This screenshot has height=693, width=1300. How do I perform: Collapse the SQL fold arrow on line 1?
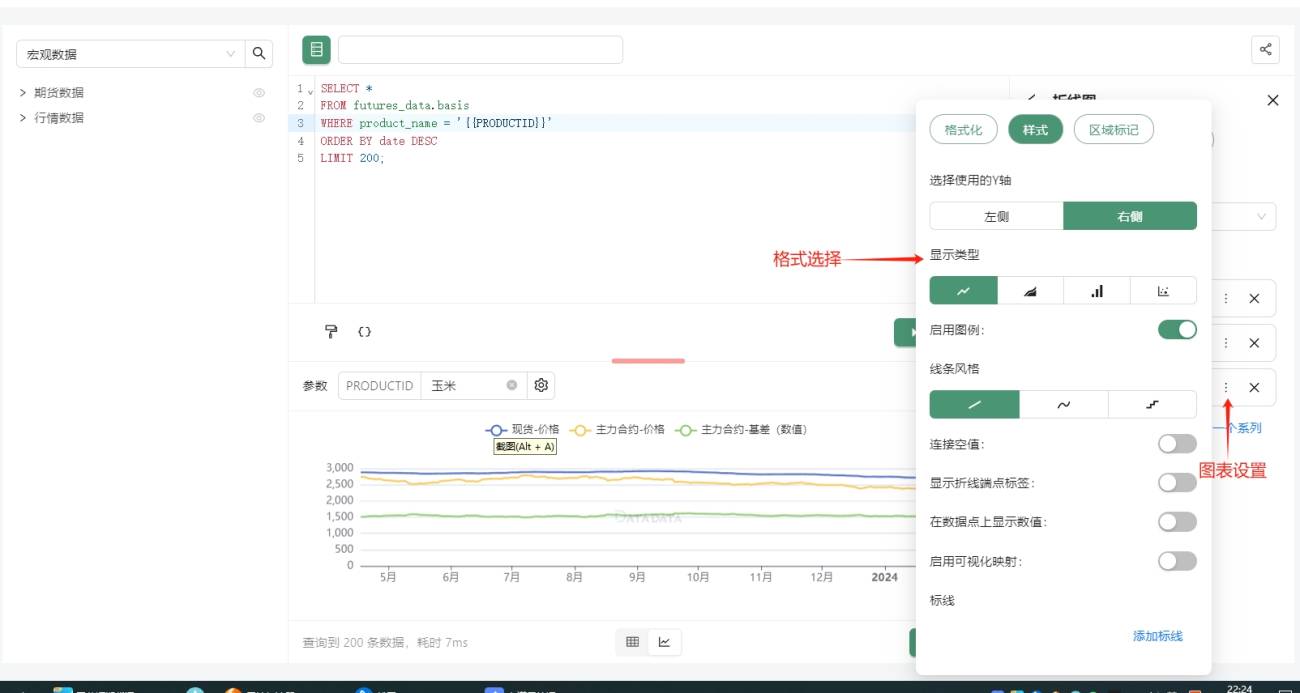click(x=310, y=90)
